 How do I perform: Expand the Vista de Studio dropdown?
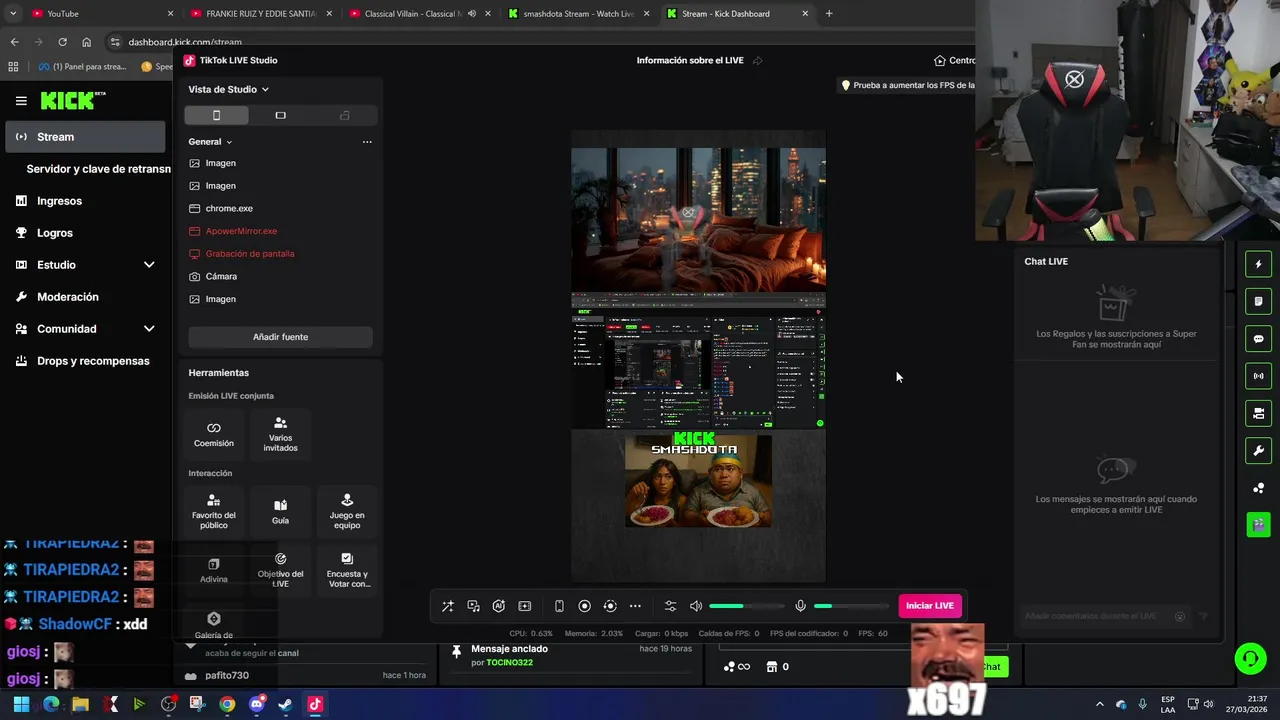click(229, 89)
